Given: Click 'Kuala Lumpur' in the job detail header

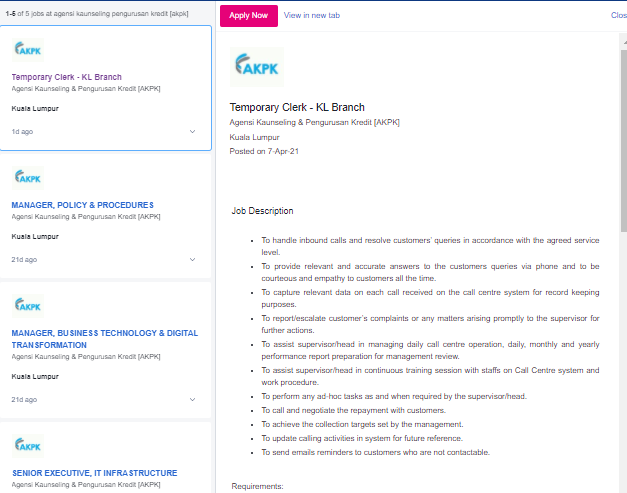Looking at the screenshot, I should click(x=254, y=137).
